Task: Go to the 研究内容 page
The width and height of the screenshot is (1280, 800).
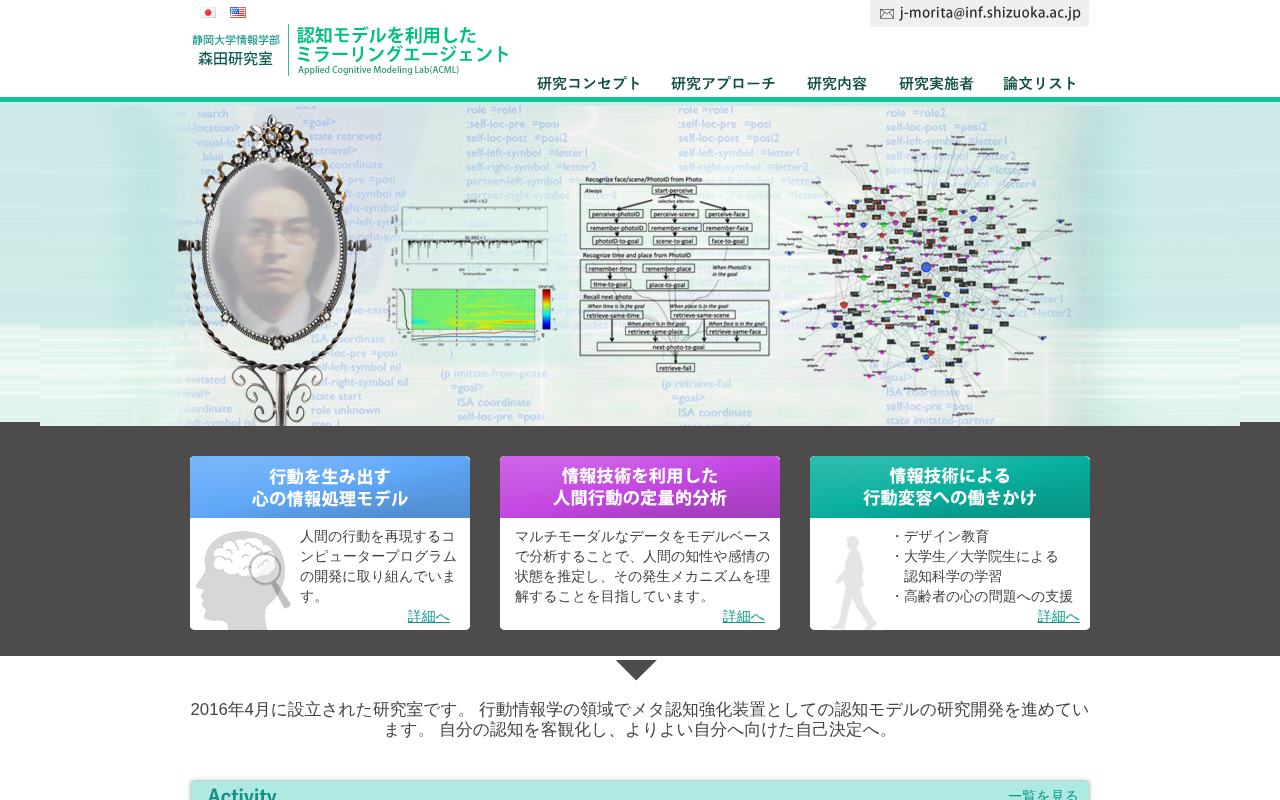Action: point(837,84)
